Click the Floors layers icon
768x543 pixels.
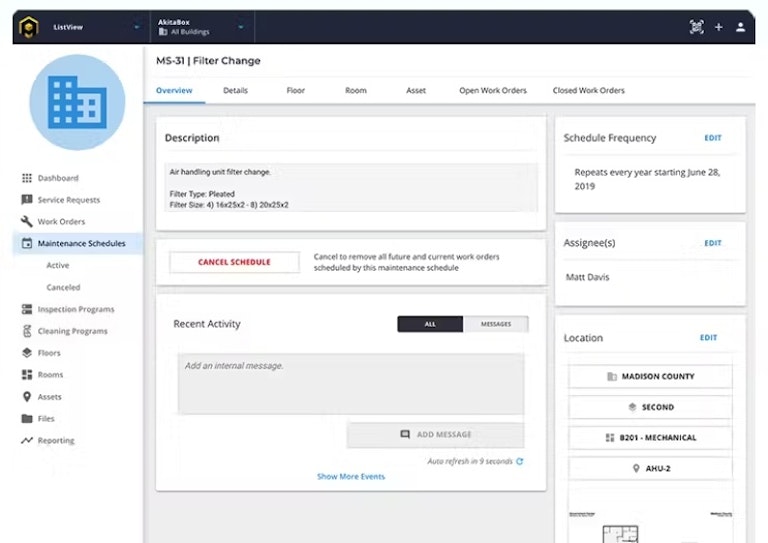tap(27, 353)
